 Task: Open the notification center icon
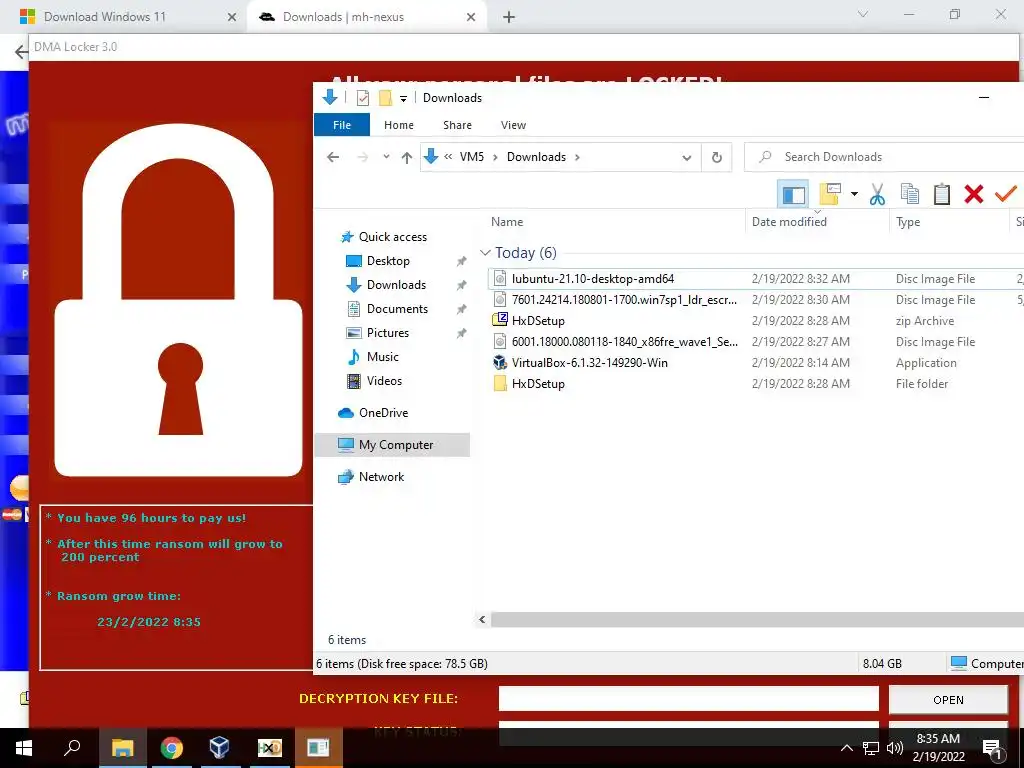993,749
